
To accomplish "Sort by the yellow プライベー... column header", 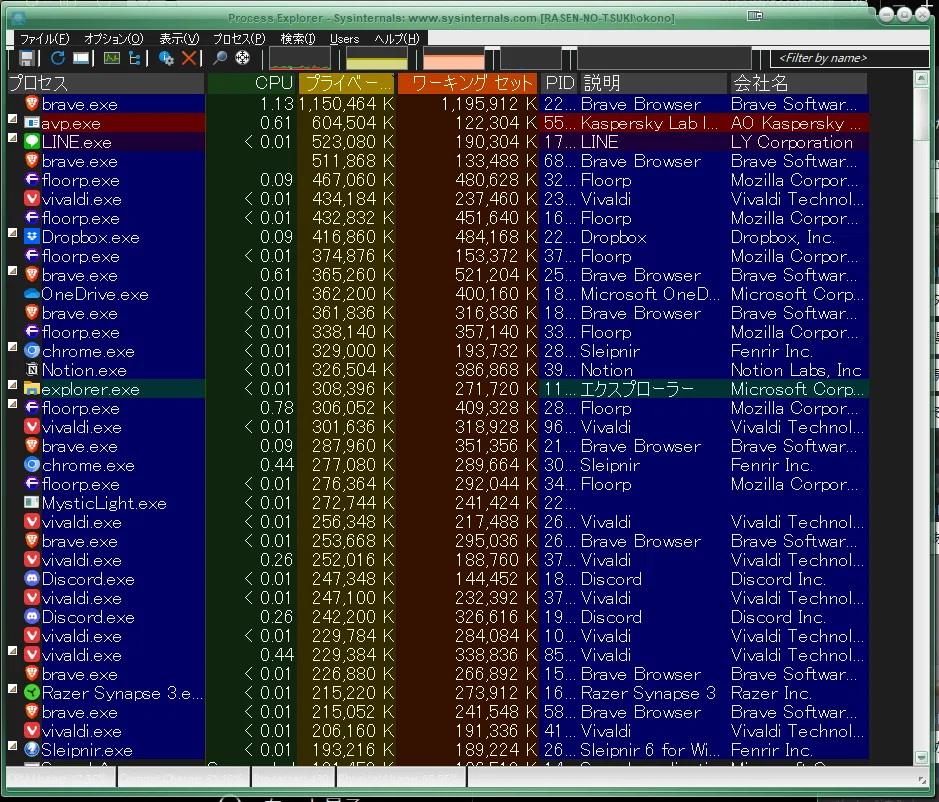I will coord(346,83).
